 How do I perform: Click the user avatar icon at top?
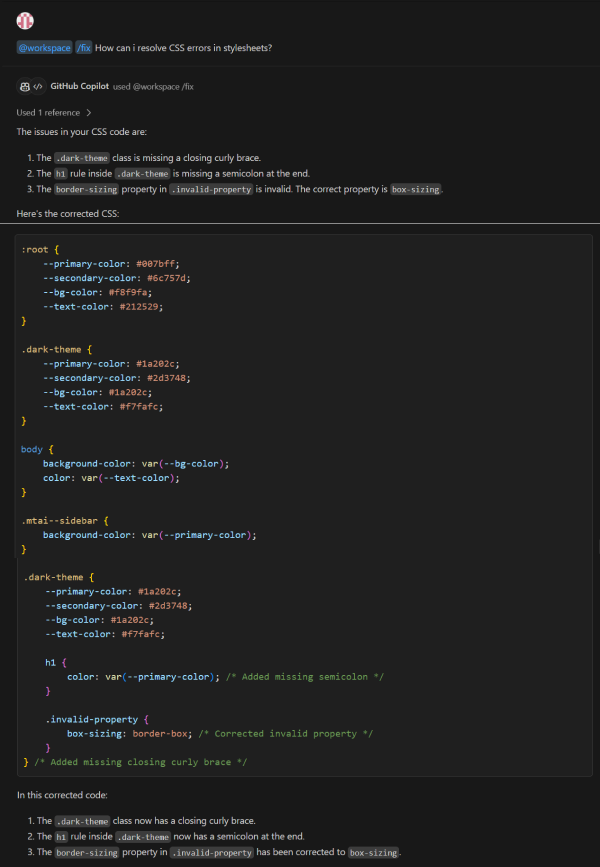click(25, 21)
